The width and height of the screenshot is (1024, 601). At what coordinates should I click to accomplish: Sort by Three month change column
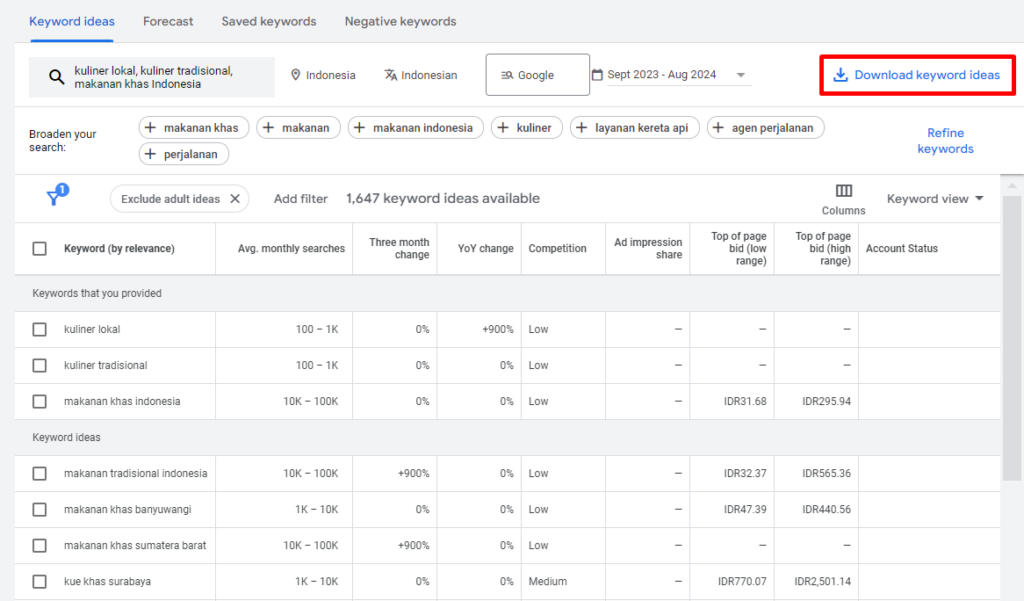click(x=399, y=248)
